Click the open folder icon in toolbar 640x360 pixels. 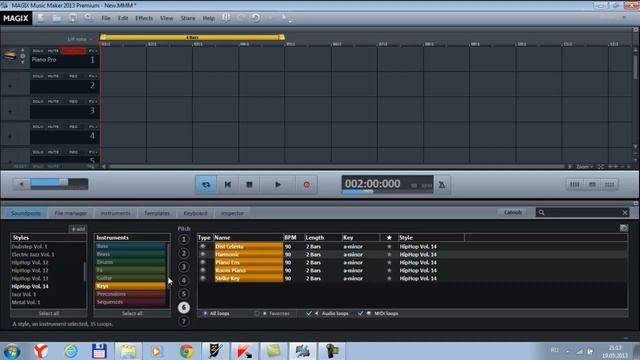[57, 18]
